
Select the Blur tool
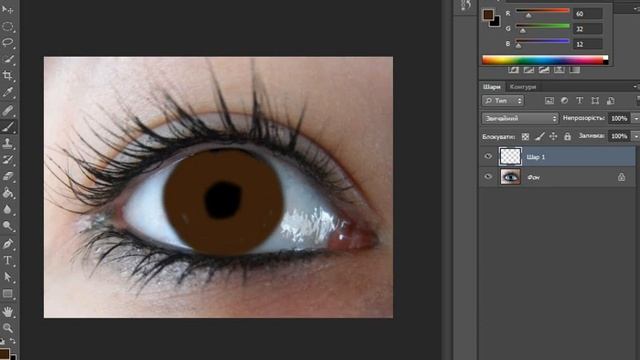[x=7, y=209]
